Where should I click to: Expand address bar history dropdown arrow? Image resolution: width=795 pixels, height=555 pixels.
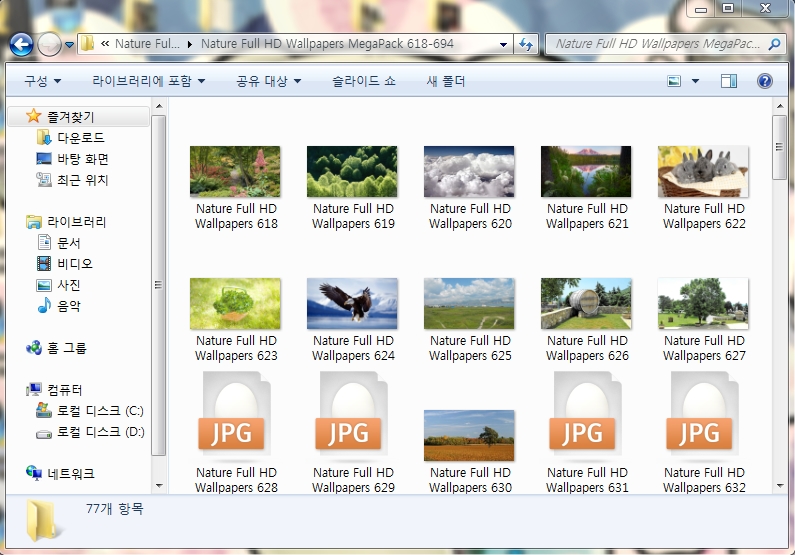(x=504, y=44)
